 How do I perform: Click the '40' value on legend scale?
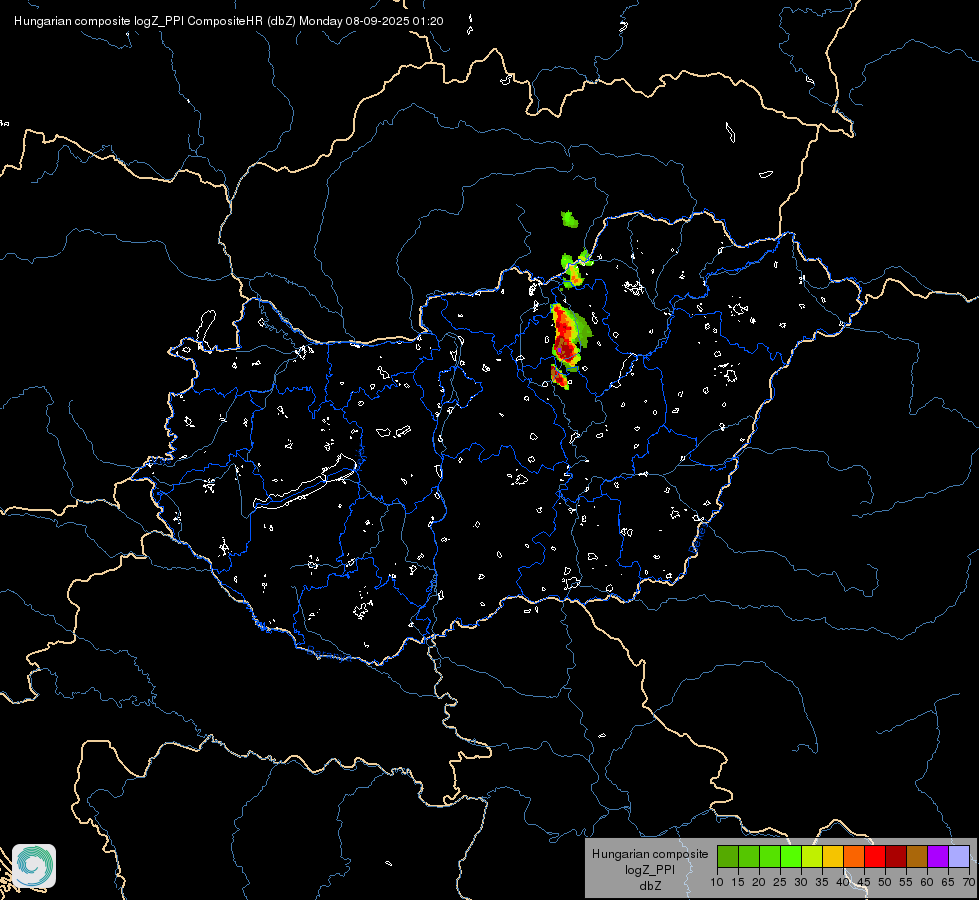pos(843,882)
